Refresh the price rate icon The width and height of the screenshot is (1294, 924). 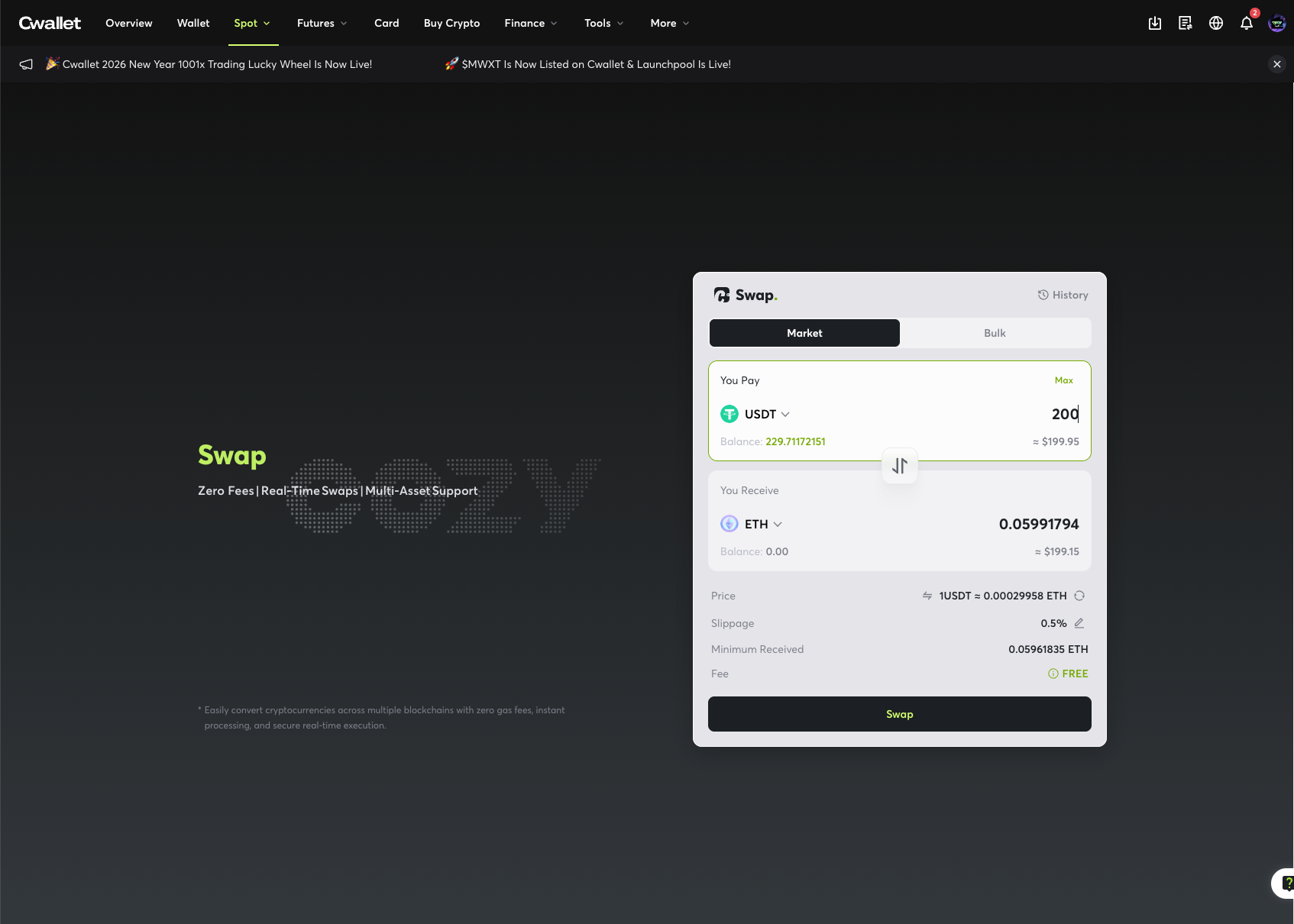[1079, 596]
